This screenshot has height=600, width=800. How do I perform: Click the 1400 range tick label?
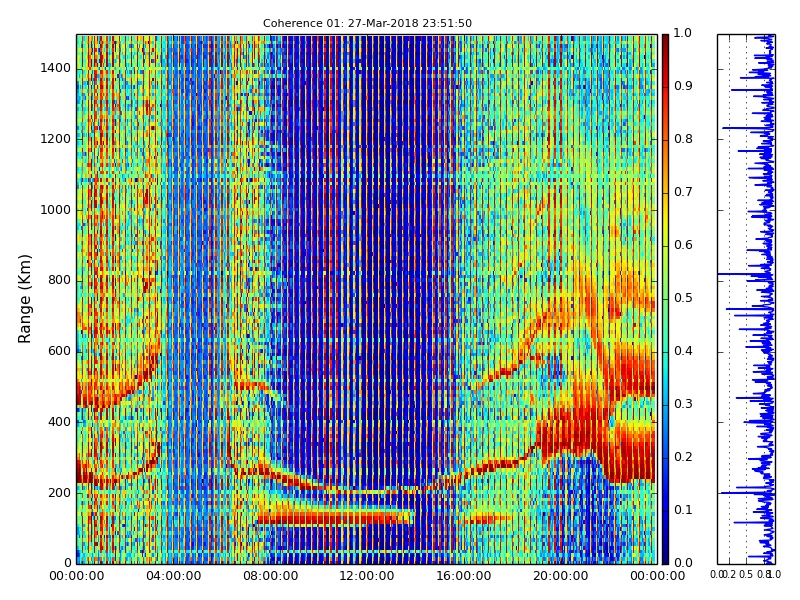point(56,68)
